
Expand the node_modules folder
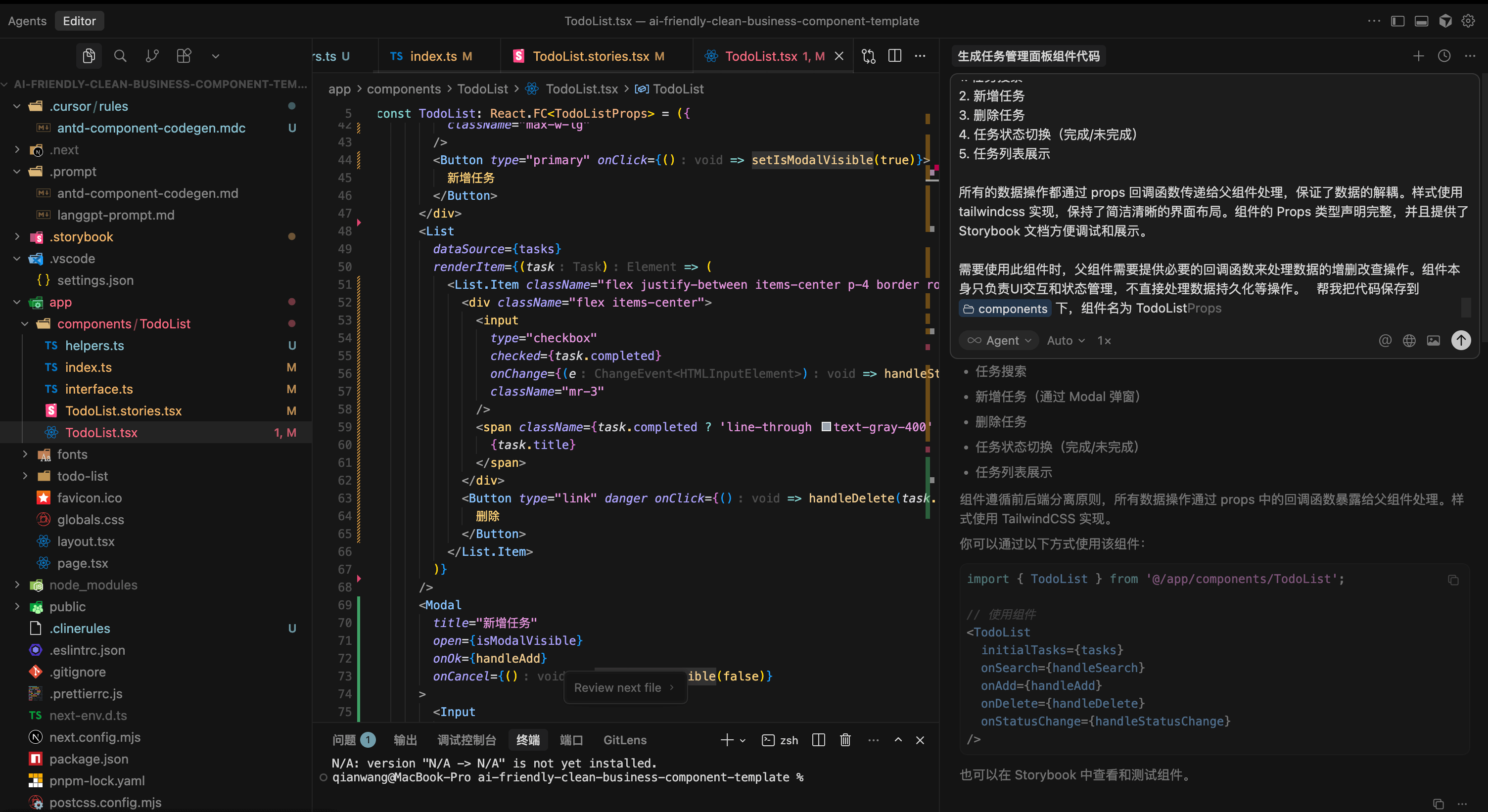pos(93,585)
